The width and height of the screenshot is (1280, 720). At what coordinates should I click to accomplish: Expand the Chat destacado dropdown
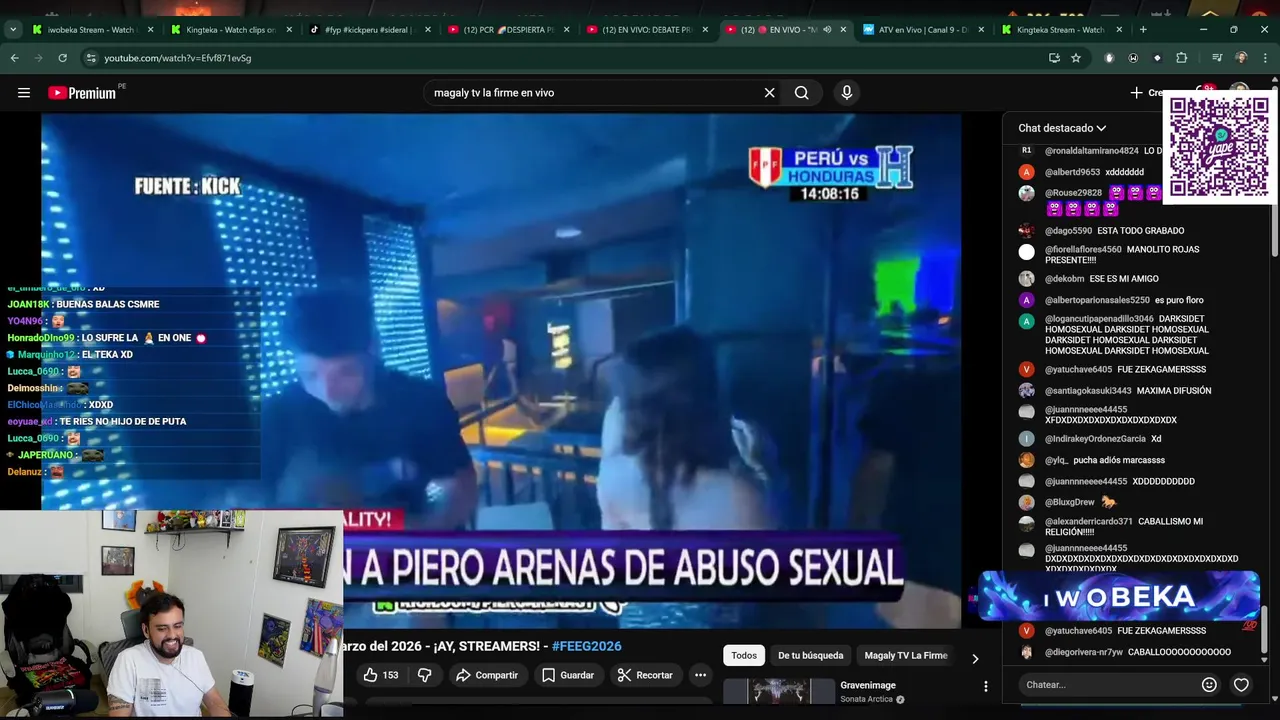pyautogui.click(x=1062, y=128)
